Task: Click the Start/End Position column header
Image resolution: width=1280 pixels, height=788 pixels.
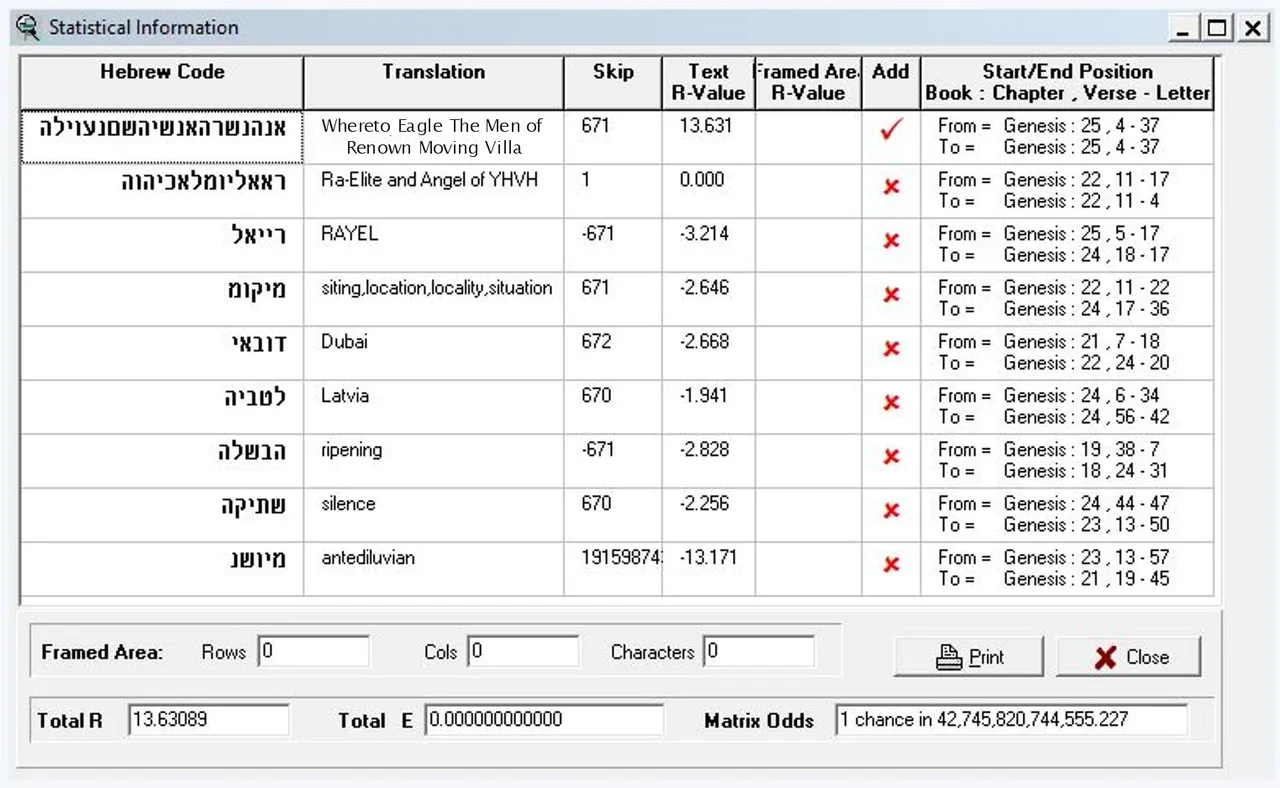Action: tap(1067, 82)
